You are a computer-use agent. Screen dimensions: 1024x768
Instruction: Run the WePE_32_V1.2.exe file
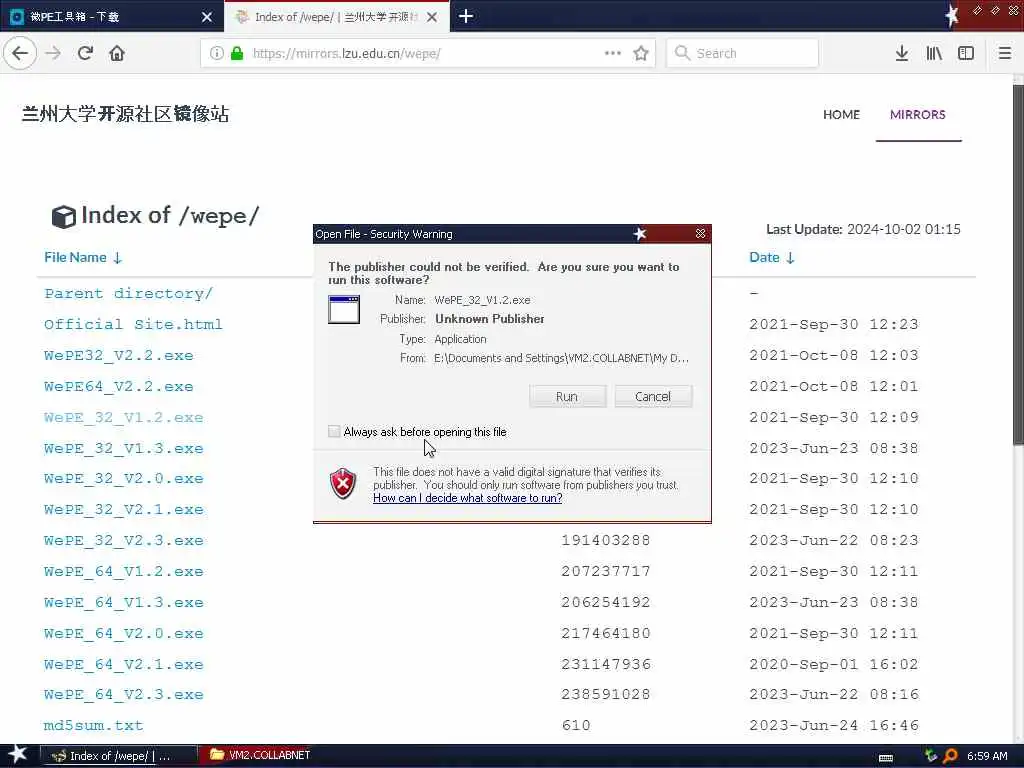(x=567, y=396)
